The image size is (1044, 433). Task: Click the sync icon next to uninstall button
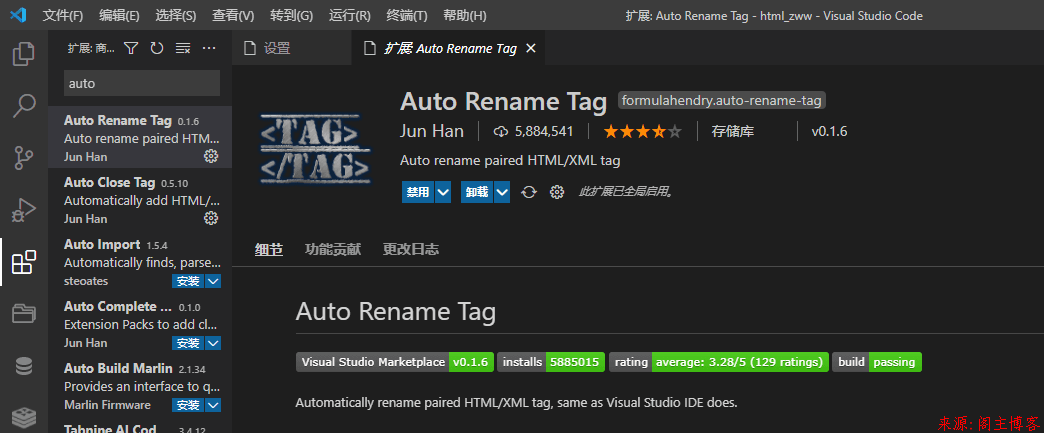tap(529, 192)
